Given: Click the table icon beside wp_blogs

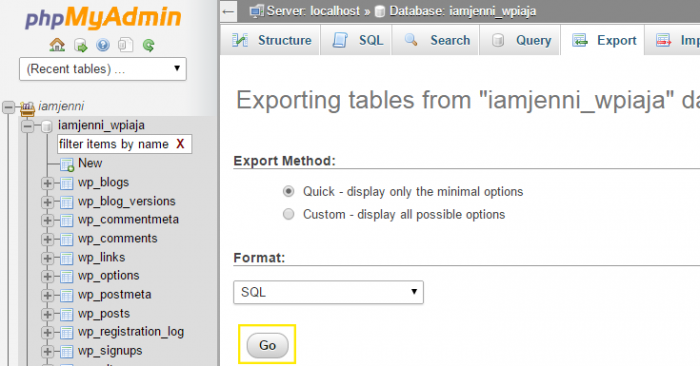Looking at the screenshot, I should pos(67,183).
